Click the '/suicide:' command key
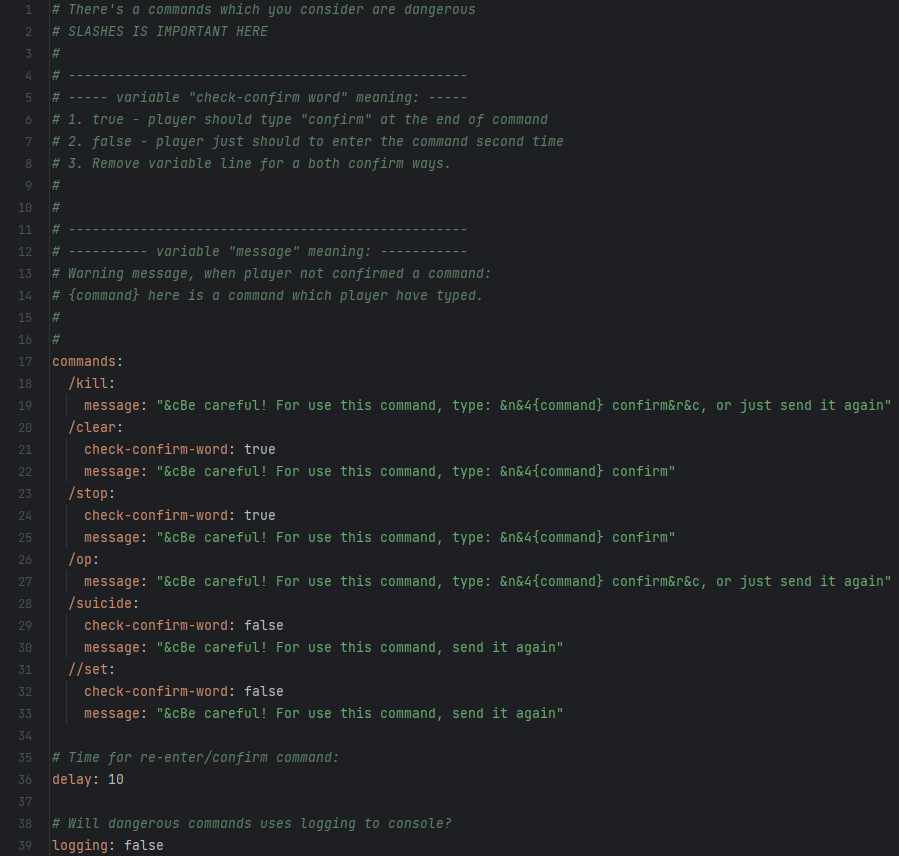This screenshot has width=899, height=856. 104,604
